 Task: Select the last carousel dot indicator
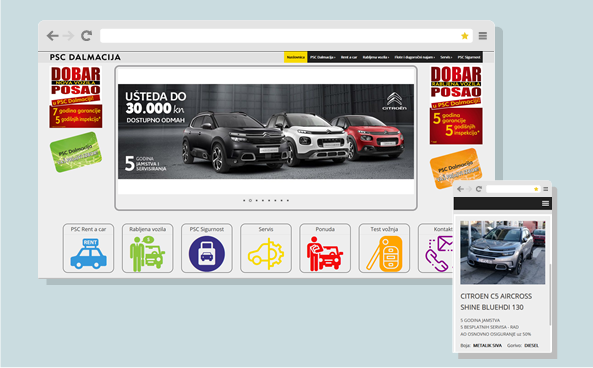[288, 200]
